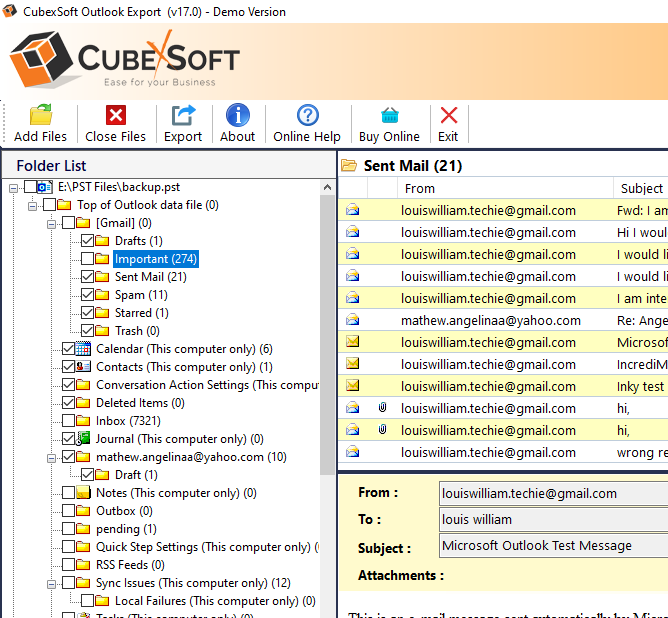The image size is (668, 618).
Task: Select the Hi I woul email row
Action: [503, 232]
